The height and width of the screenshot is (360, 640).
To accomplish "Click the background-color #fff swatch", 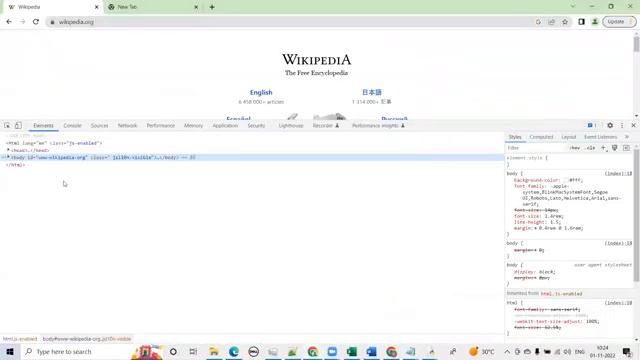I will (566, 180).
